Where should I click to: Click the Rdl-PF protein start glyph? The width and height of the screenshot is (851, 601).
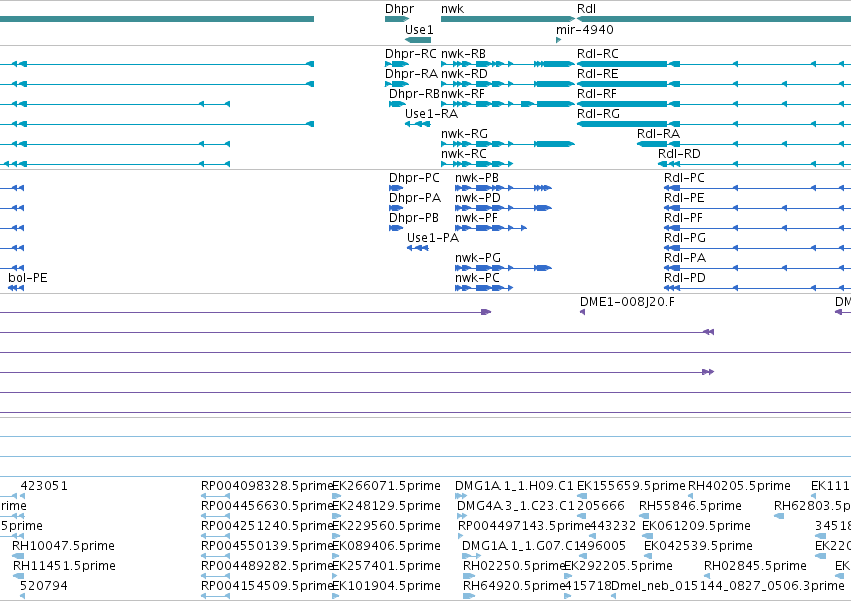672,229
